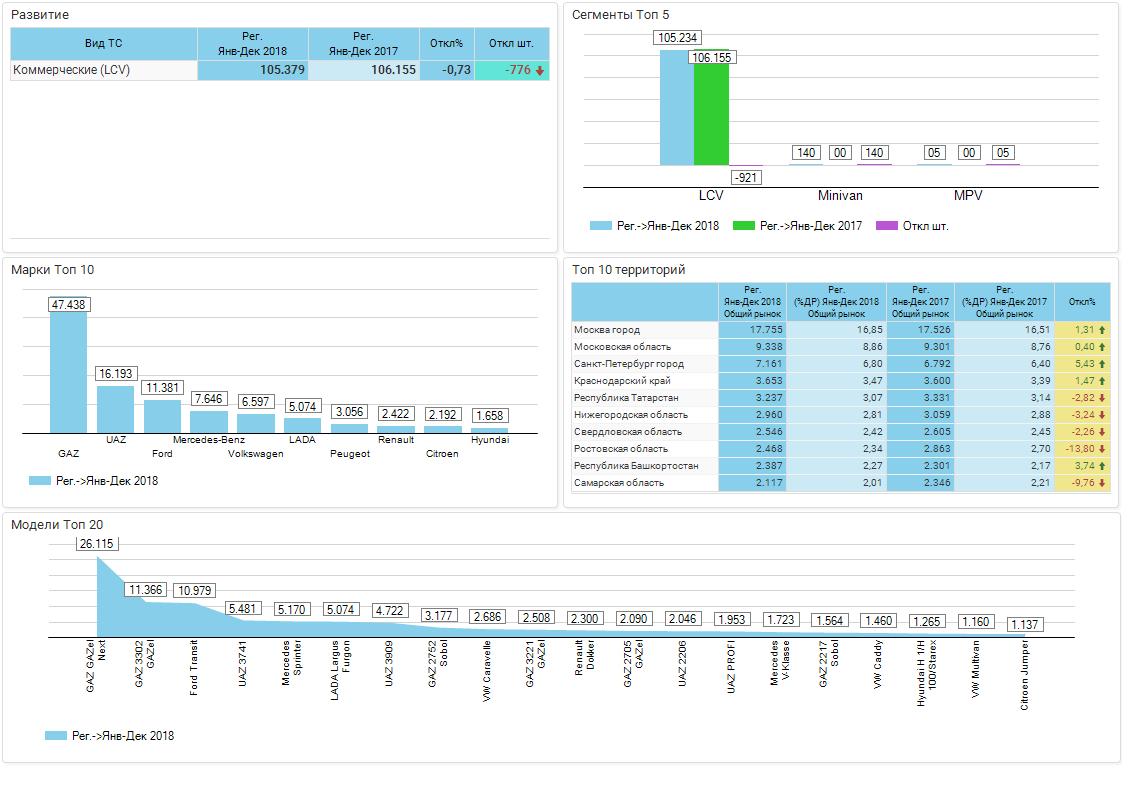Click the GAZ bar labeled 47.438
Viewport: 1122px width, 793px height.
tap(68, 372)
